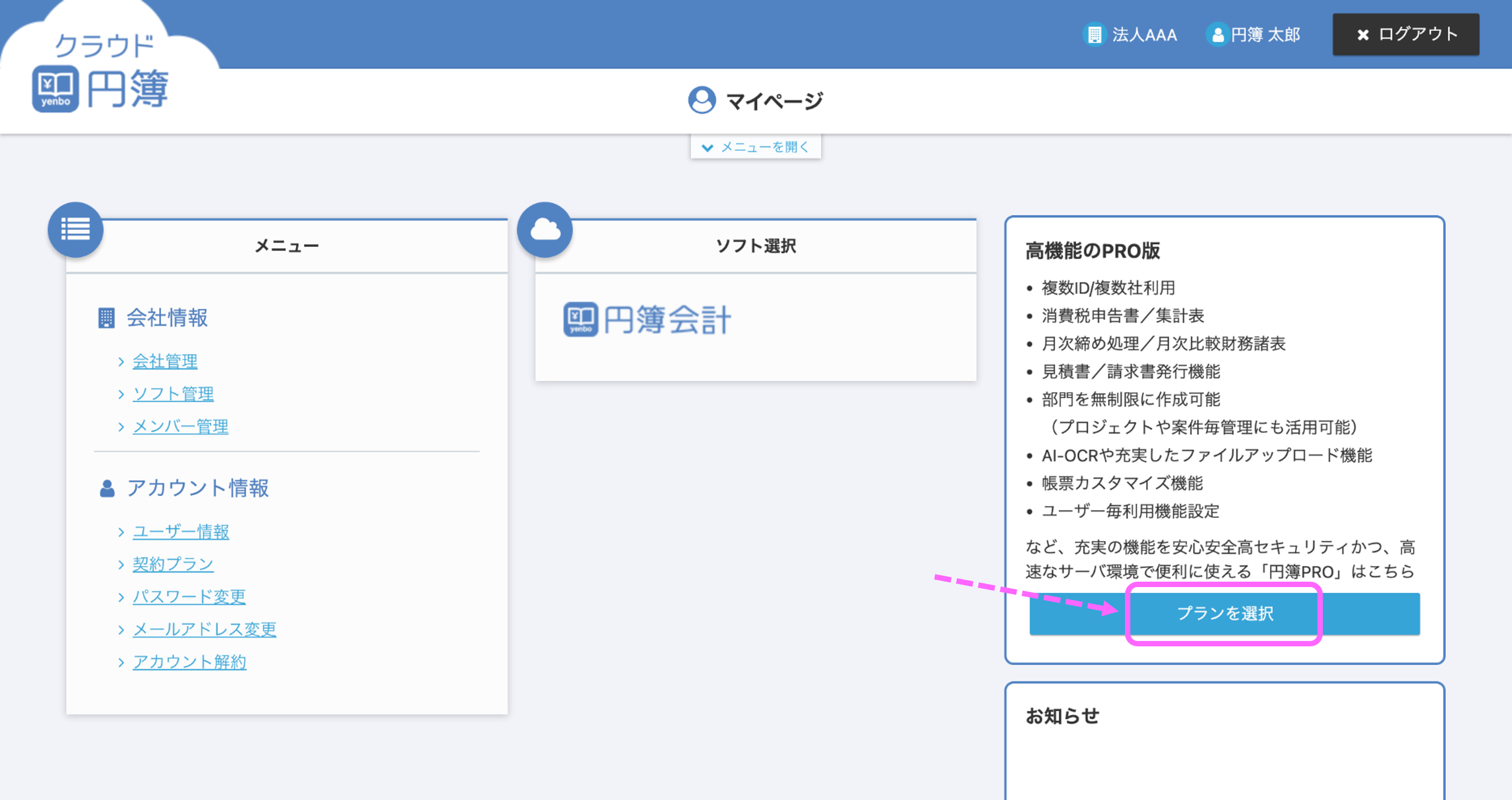Click the 高機能のPRO版 heading
This screenshot has width=1512, height=800.
point(1093,251)
